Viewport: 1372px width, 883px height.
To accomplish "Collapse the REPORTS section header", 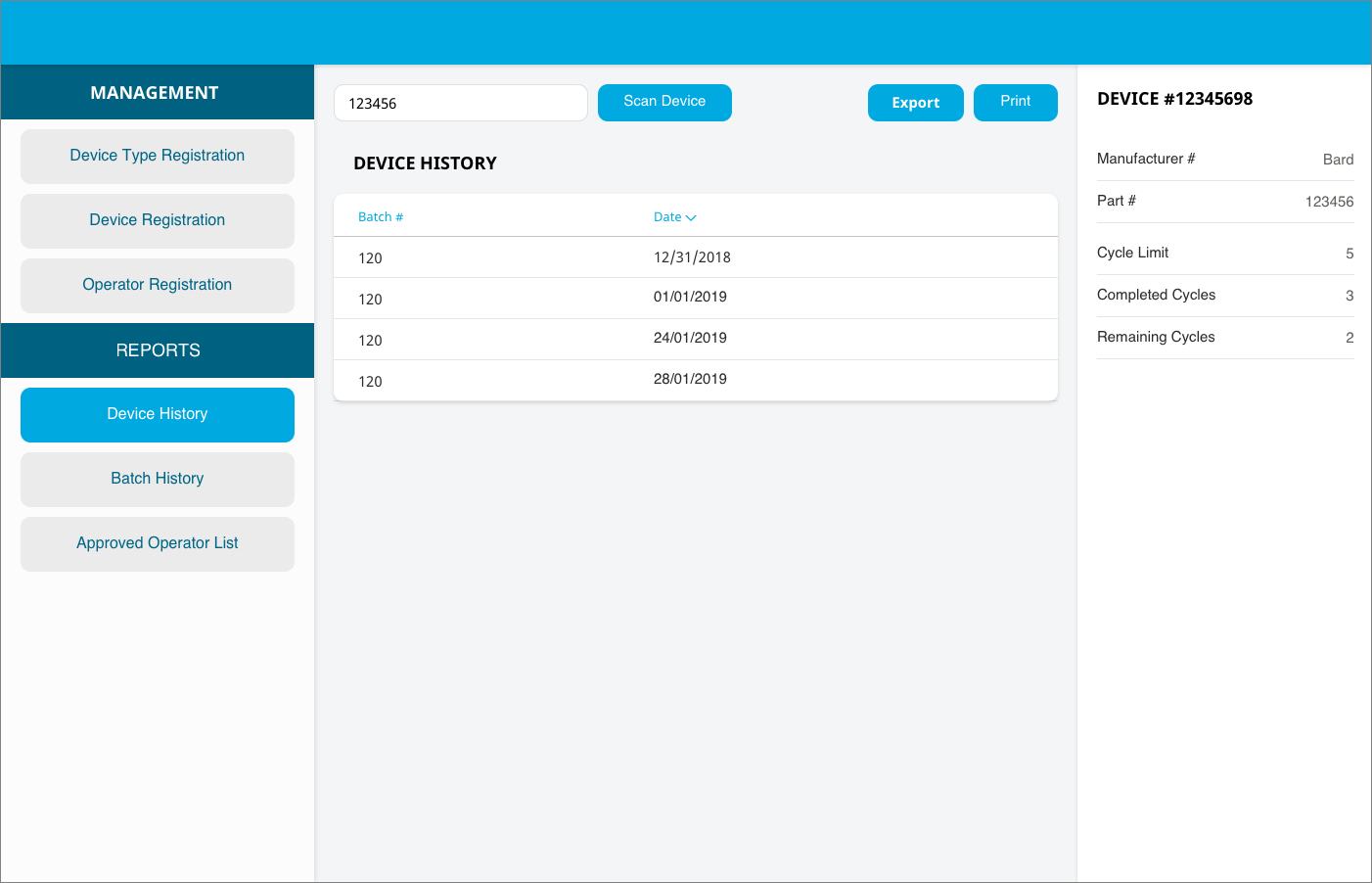I will coord(157,350).
